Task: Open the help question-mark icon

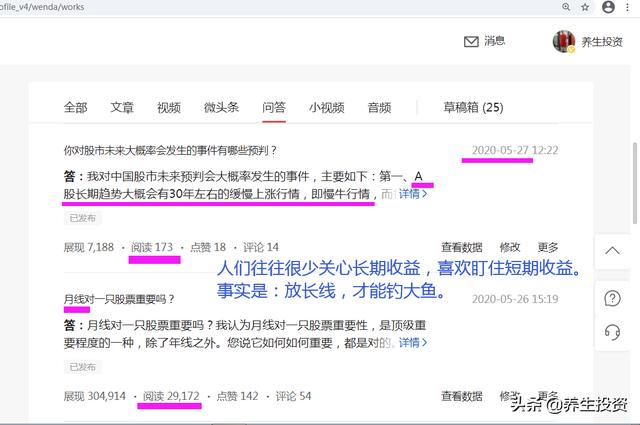Action: pyautogui.click(x=612, y=298)
